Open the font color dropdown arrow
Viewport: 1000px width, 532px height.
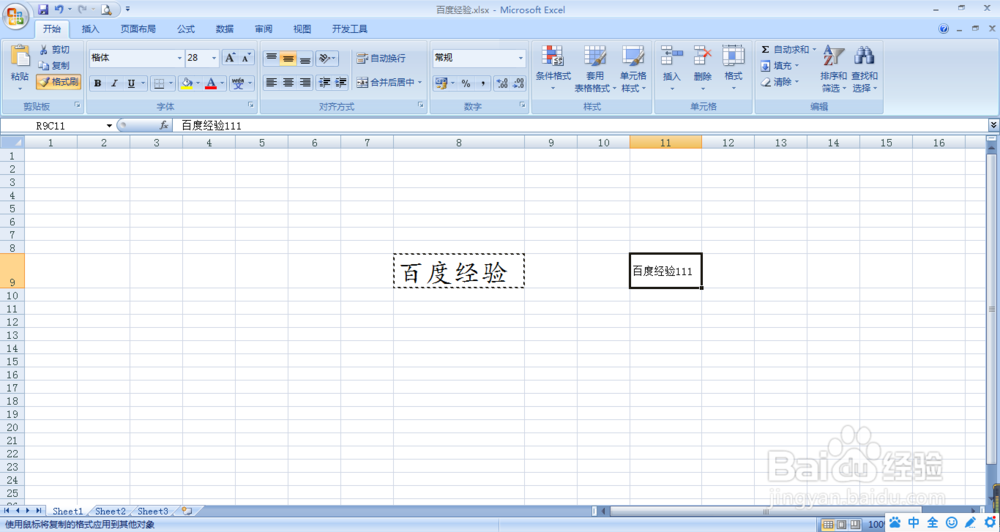click(223, 84)
